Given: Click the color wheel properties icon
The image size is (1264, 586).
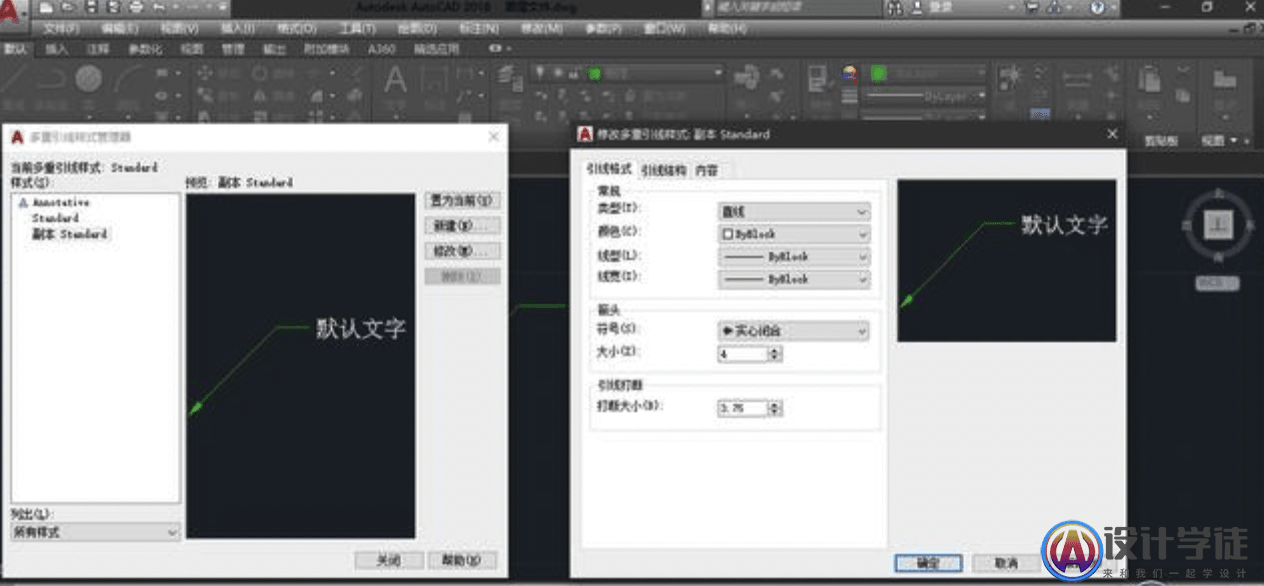Looking at the screenshot, I should (x=850, y=74).
